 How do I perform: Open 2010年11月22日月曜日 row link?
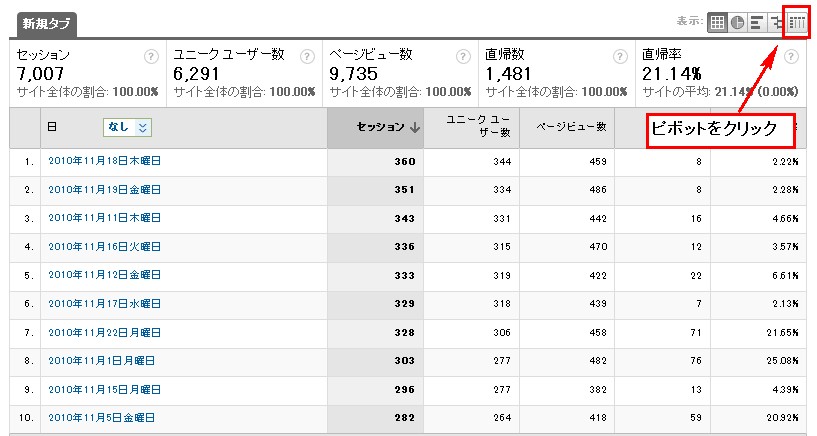click(104, 332)
